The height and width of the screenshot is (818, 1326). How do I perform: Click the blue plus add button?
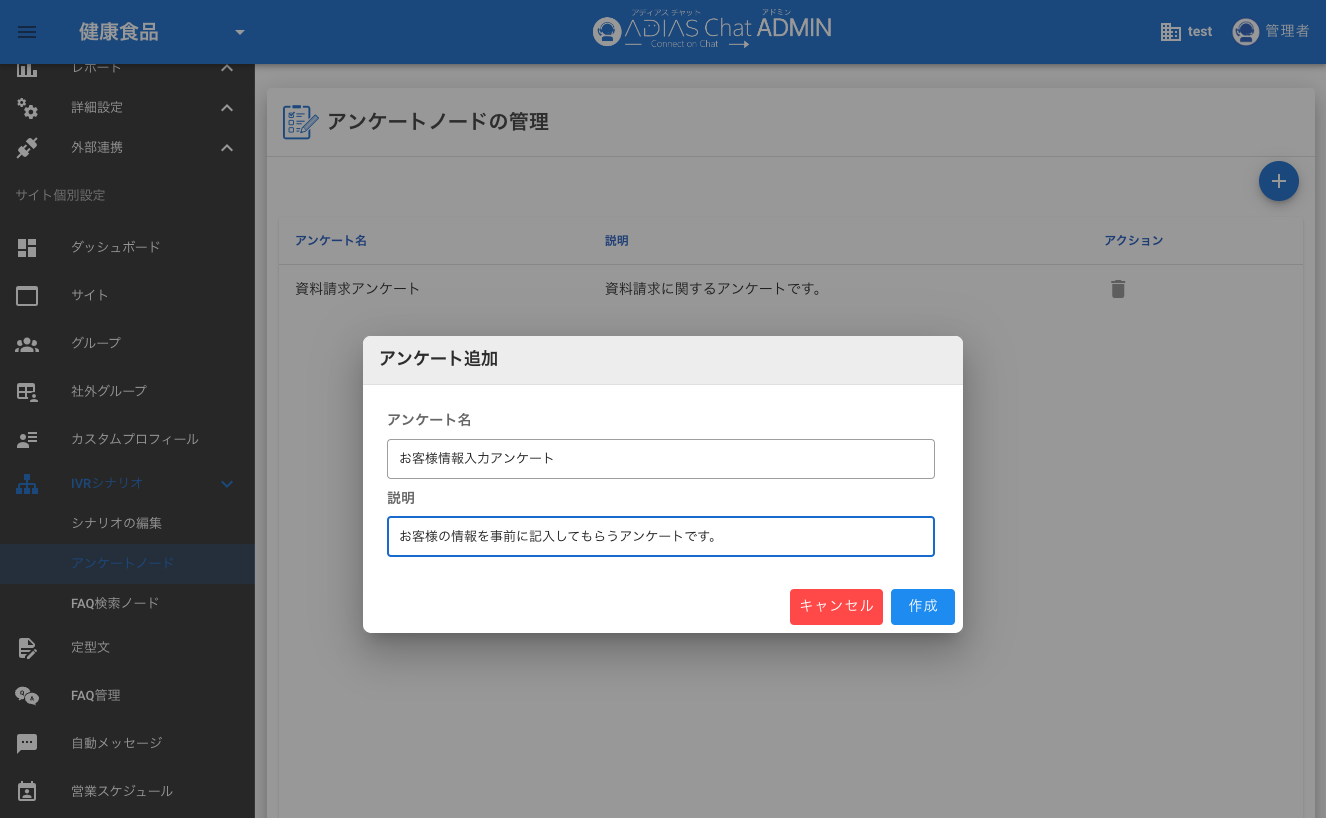pyautogui.click(x=1278, y=181)
